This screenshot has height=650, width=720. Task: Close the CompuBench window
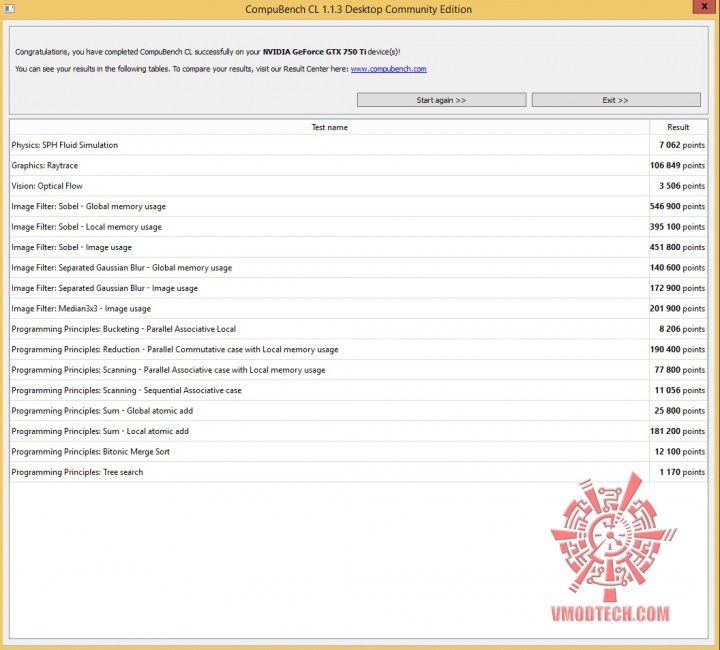click(705, 6)
